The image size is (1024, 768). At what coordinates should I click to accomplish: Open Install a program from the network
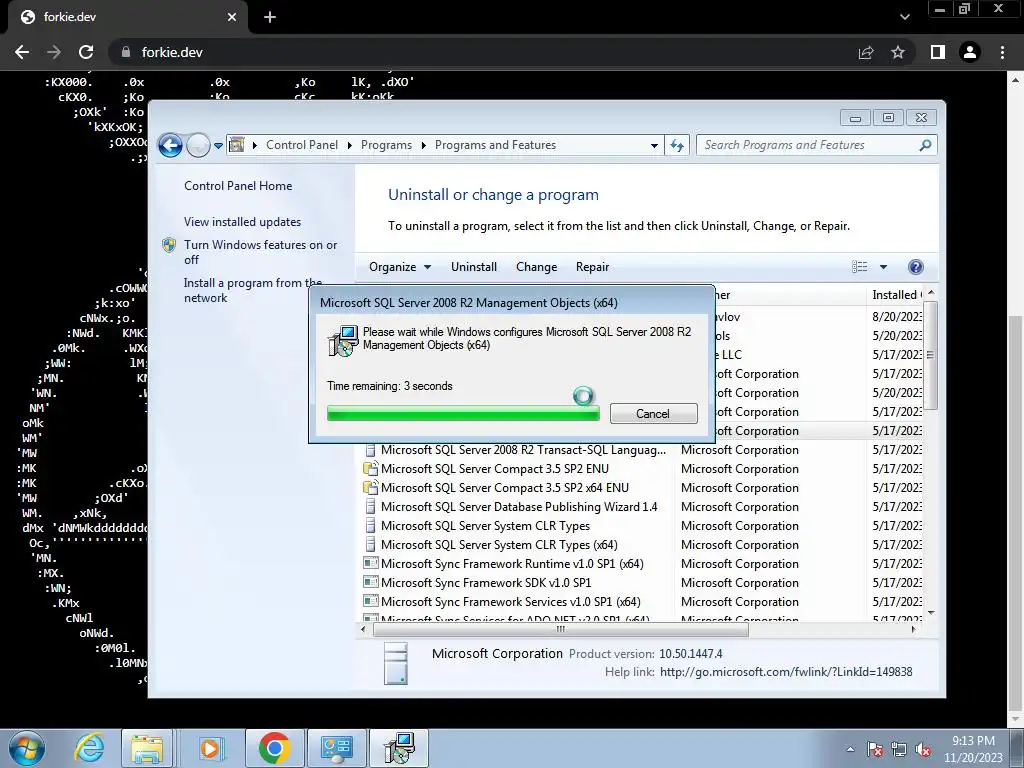[253, 290]
